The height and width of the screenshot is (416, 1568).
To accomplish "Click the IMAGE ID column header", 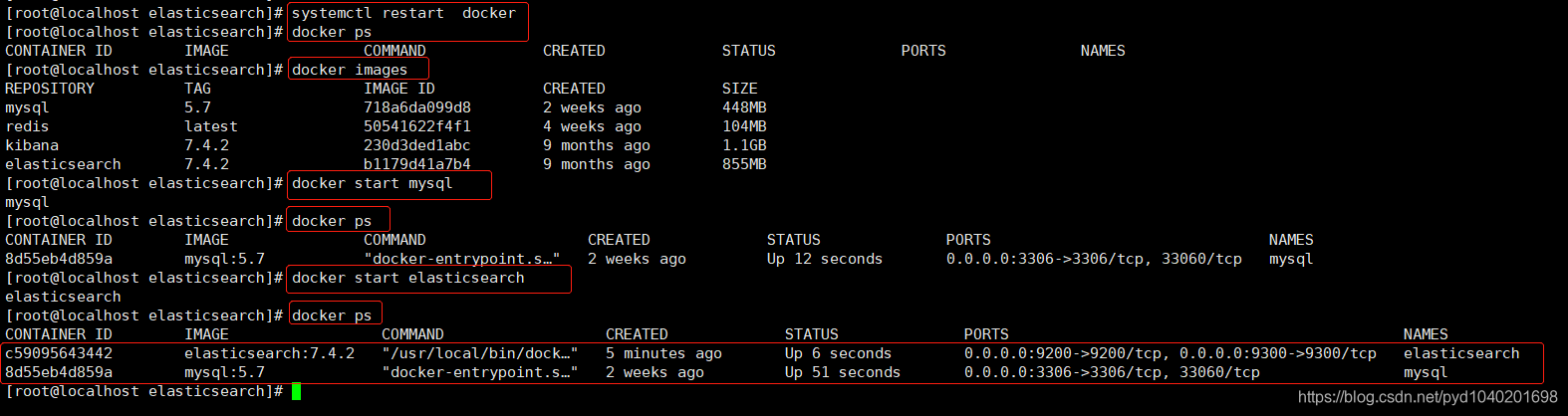I will (x=399, y=89).
